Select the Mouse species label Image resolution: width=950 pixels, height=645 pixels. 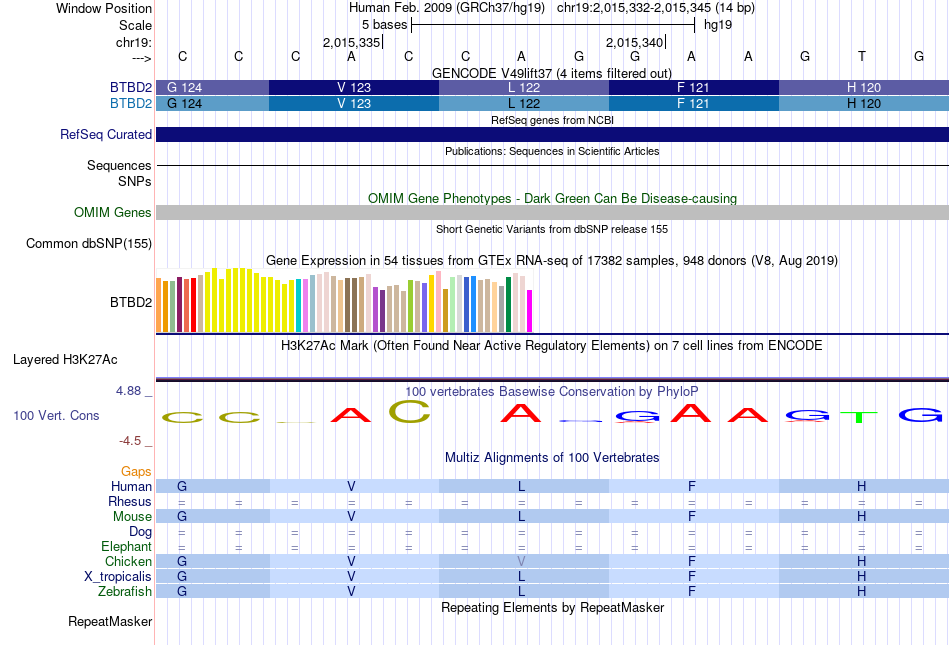coord(132,517)
